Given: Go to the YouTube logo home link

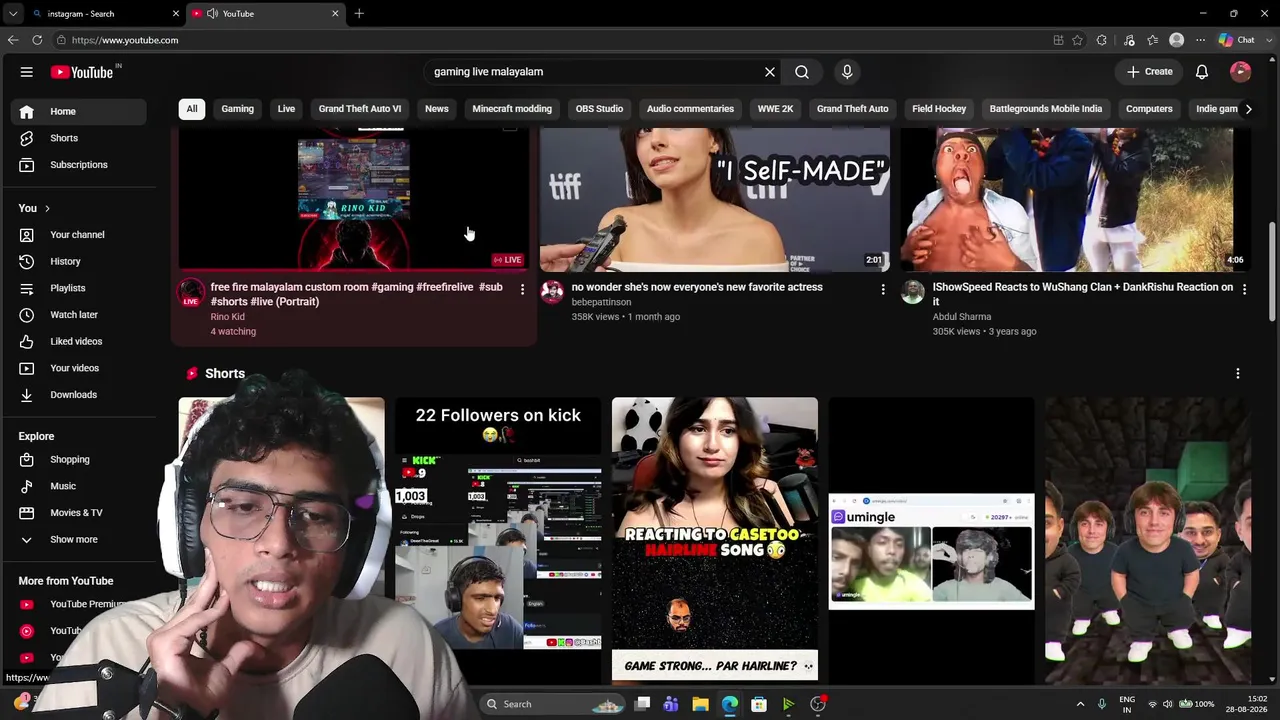Looking at the screenshot, I should [82, 72].
